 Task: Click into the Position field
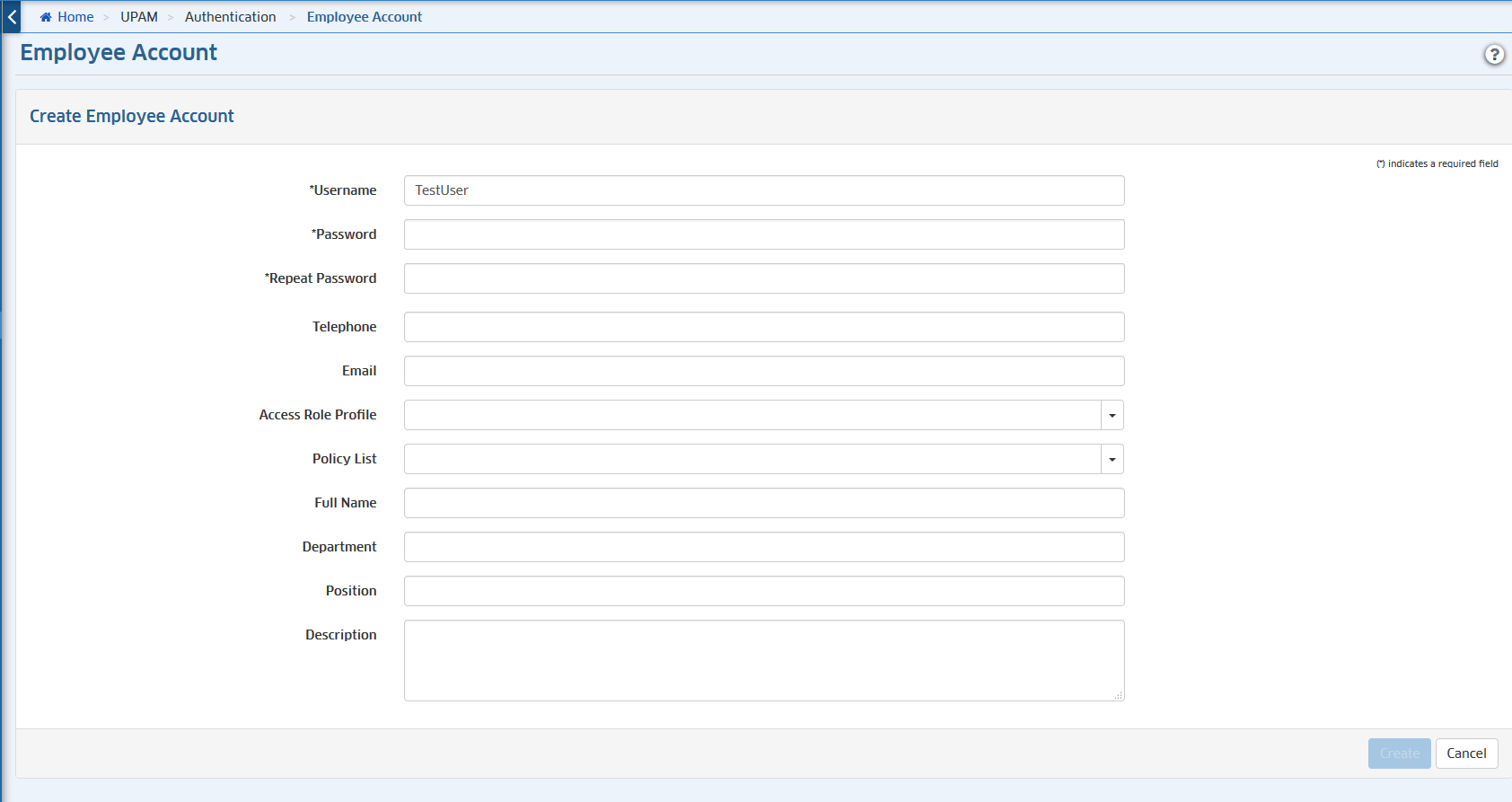(x=763, y=591)
